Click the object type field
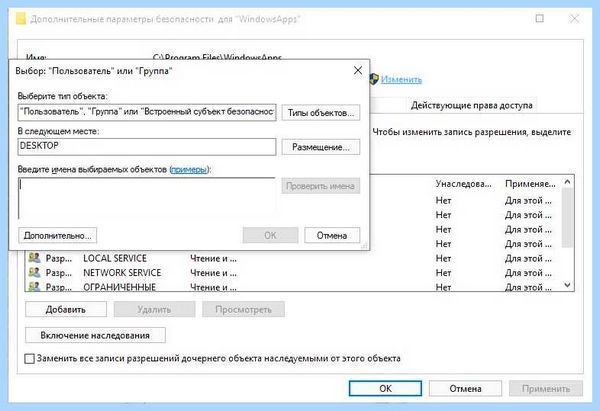600x411 pixels. [x=147, y=112]
